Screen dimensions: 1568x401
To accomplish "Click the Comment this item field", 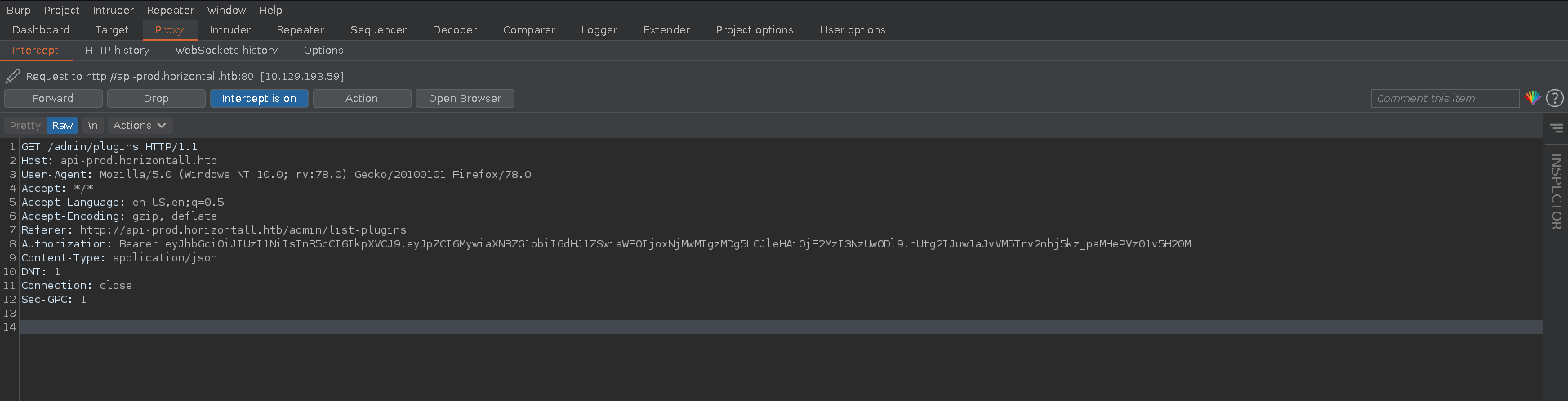I will click(1444, 98).
